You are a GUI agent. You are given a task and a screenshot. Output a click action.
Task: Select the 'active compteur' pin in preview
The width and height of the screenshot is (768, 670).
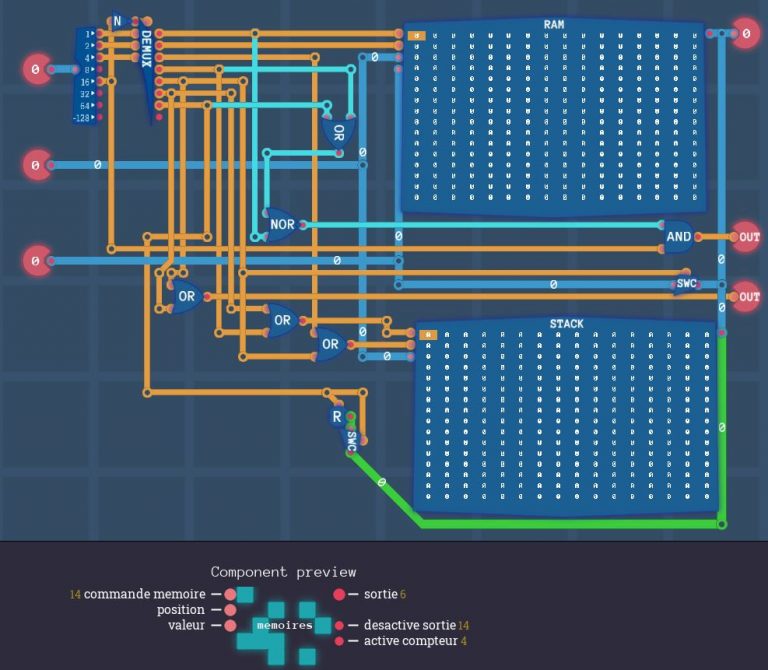point(339,641)
